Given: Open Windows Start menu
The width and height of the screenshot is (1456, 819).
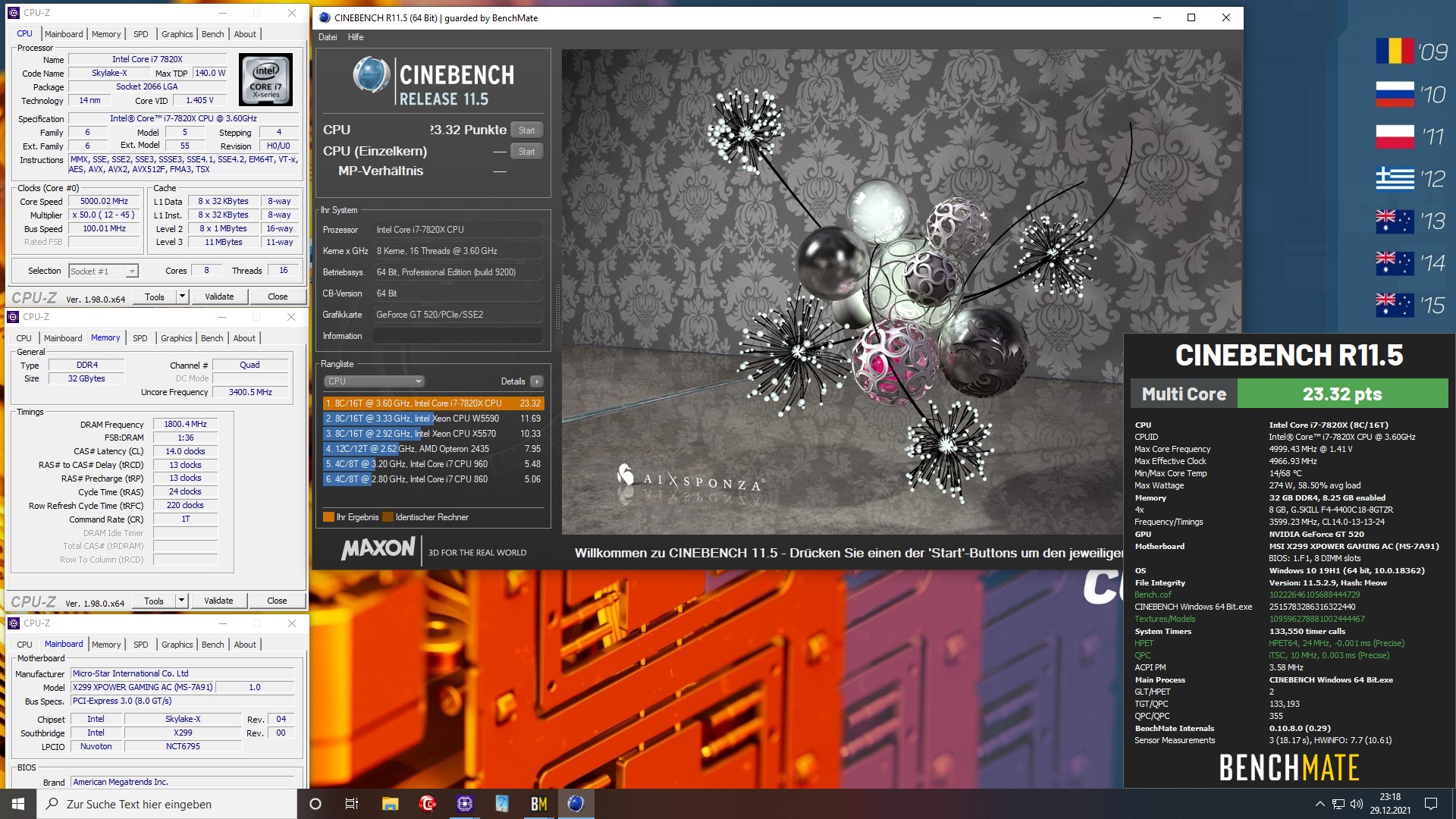Looking at the screenshot, I should 18,804.
